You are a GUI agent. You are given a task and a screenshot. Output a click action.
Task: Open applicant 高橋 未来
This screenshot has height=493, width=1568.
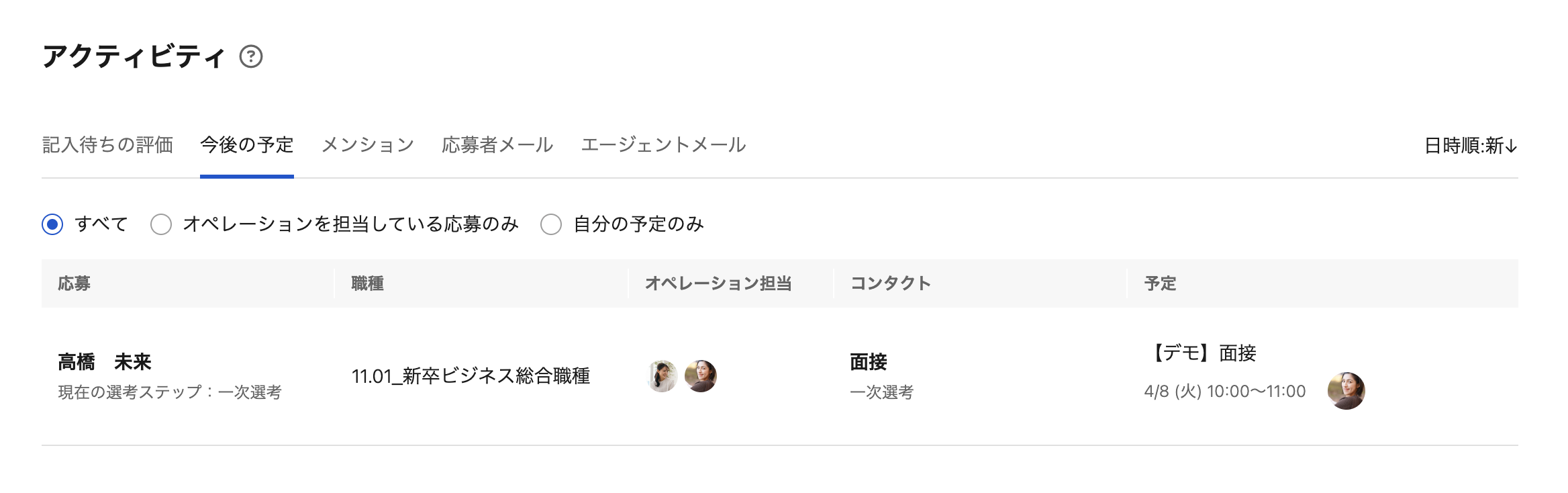click(105, 362)
